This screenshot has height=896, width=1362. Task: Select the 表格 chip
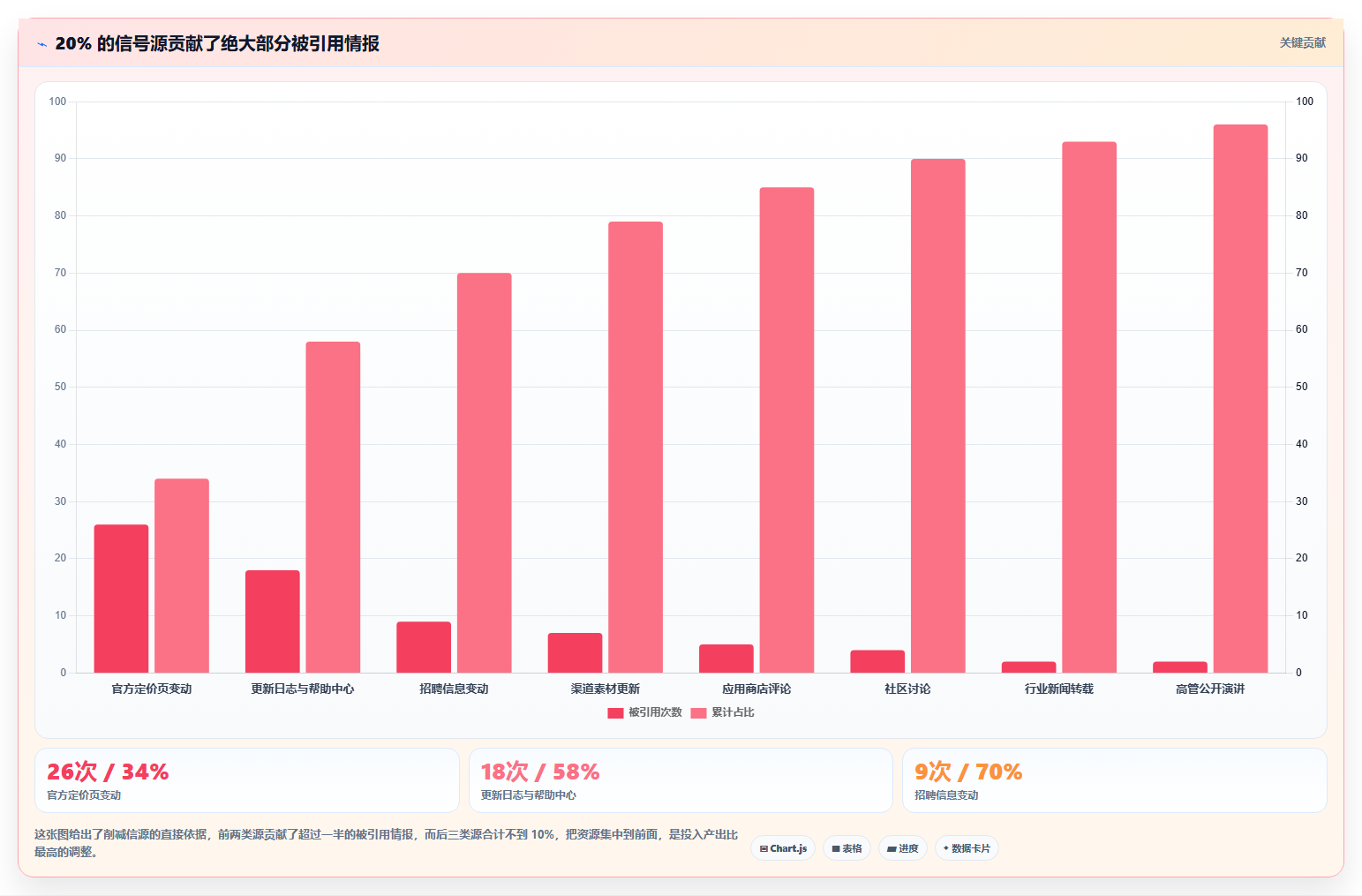point(847,848)
